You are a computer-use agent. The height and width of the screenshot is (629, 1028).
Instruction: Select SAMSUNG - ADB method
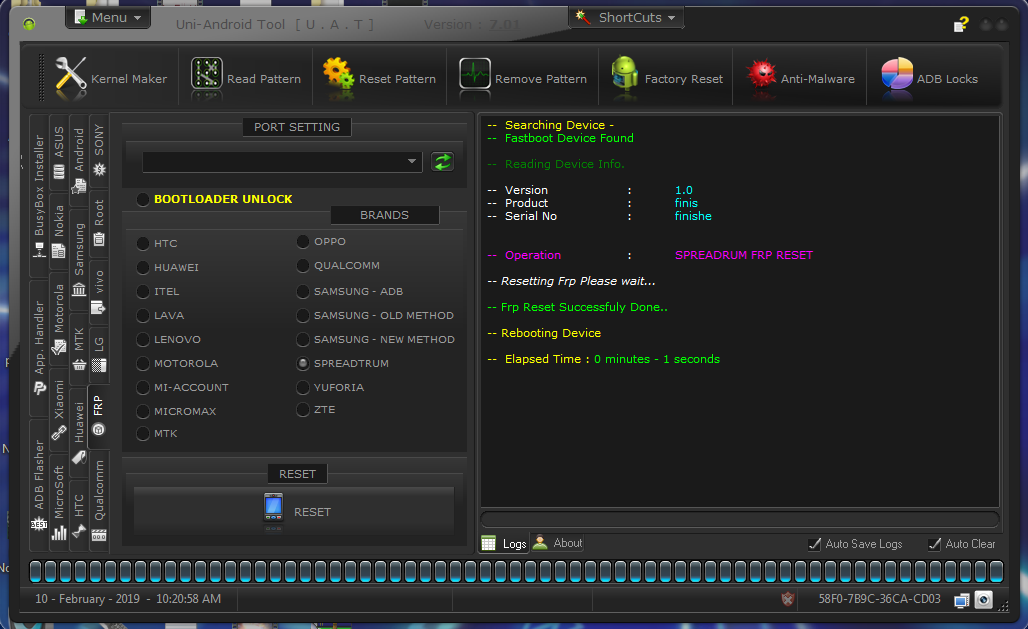point(350,291)
